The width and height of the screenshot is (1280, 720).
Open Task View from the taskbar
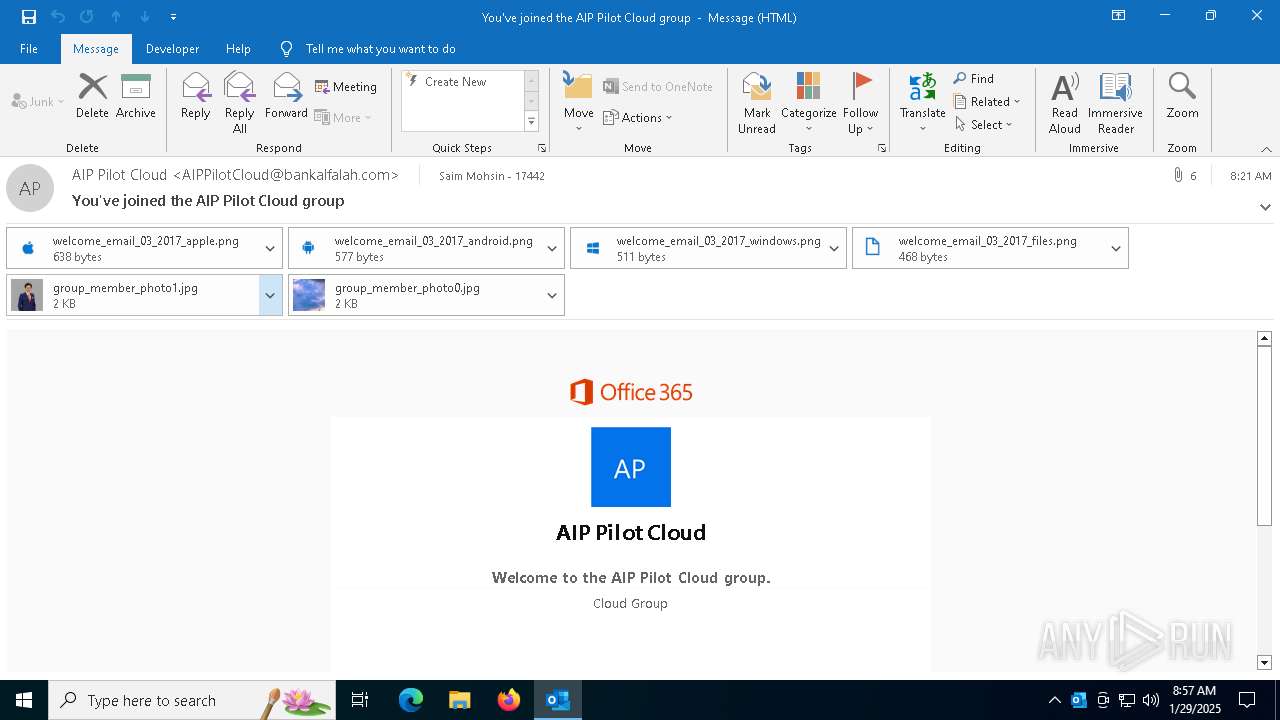[x=361, y=700]
